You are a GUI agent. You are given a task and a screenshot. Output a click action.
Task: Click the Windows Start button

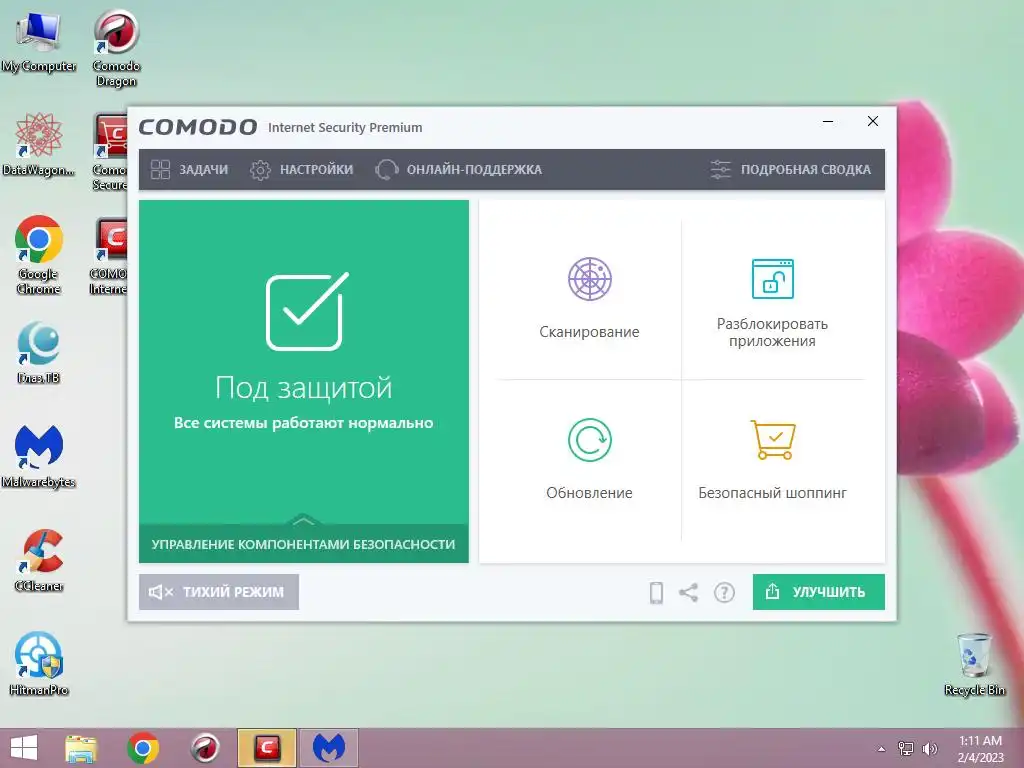tap(24, 748)
